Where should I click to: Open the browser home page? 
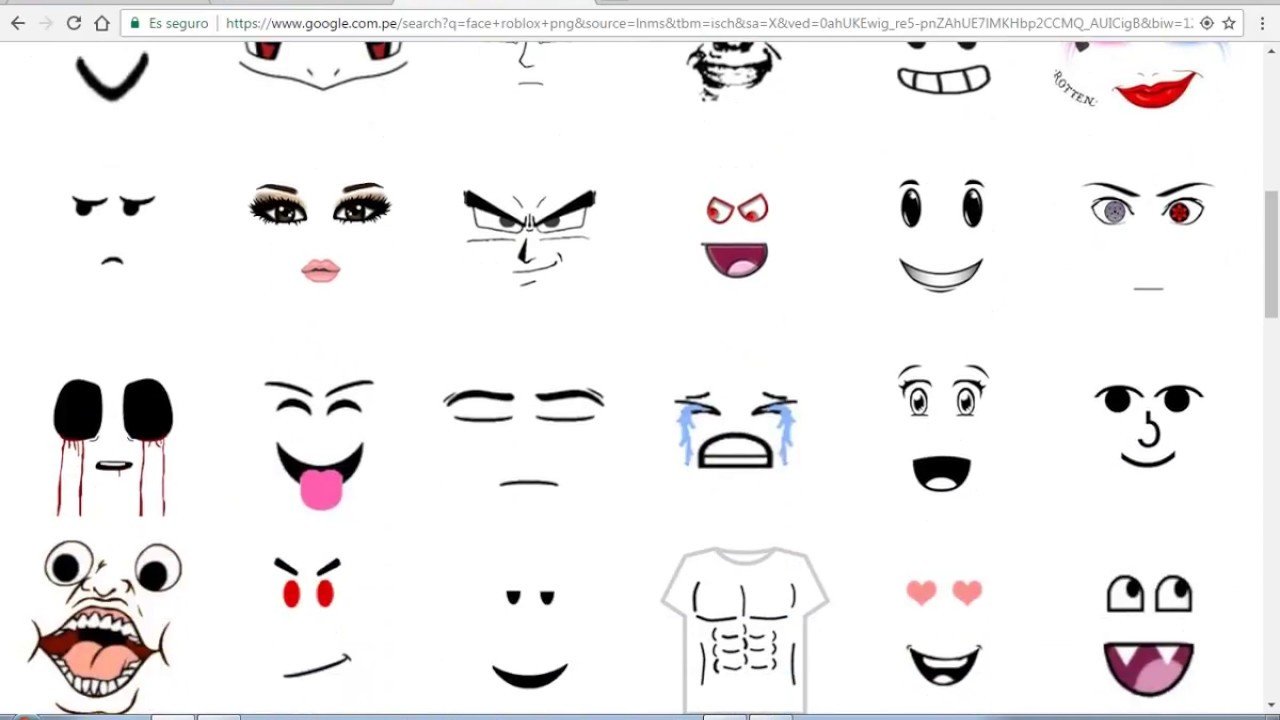101,23
